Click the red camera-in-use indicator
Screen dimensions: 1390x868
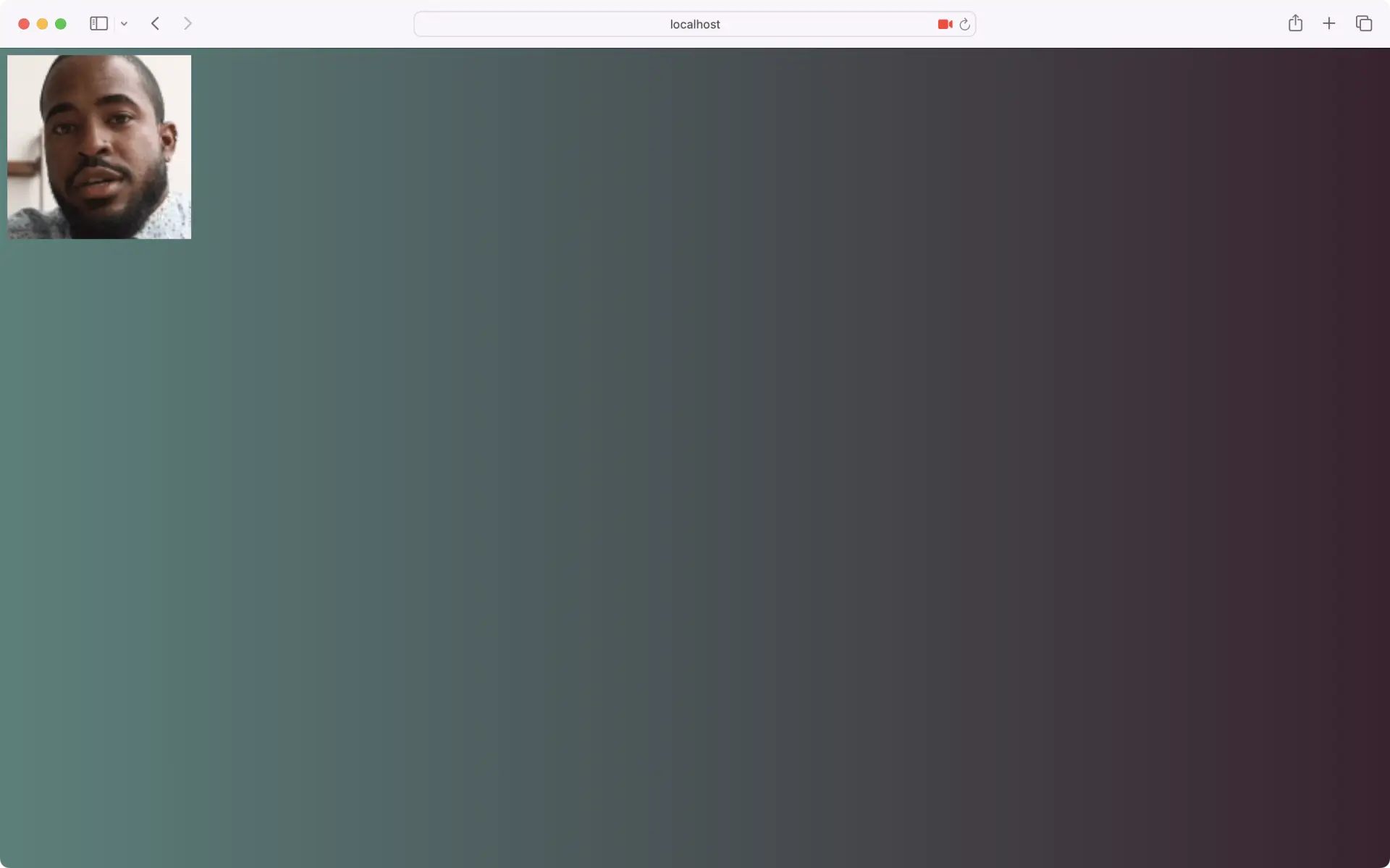[x=945, y=24]
